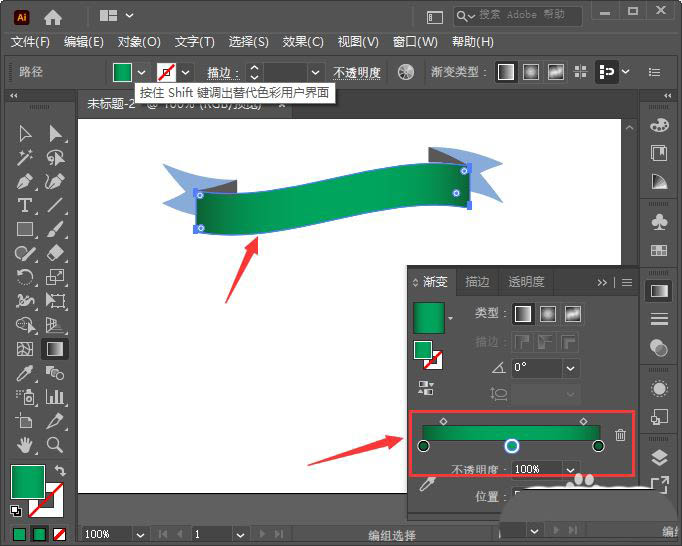Set linear gradient type in control bar
The height and width of the screenshot is (546, 682).
click(x=505, y=72)
